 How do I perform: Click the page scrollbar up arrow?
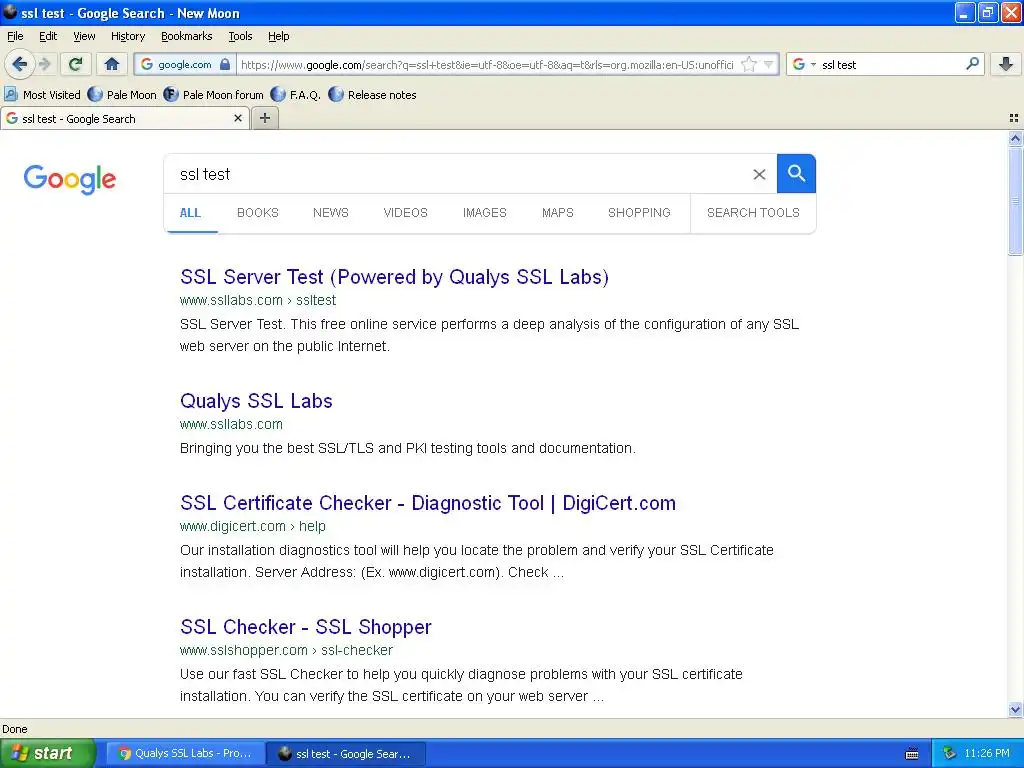point(1015,138)
